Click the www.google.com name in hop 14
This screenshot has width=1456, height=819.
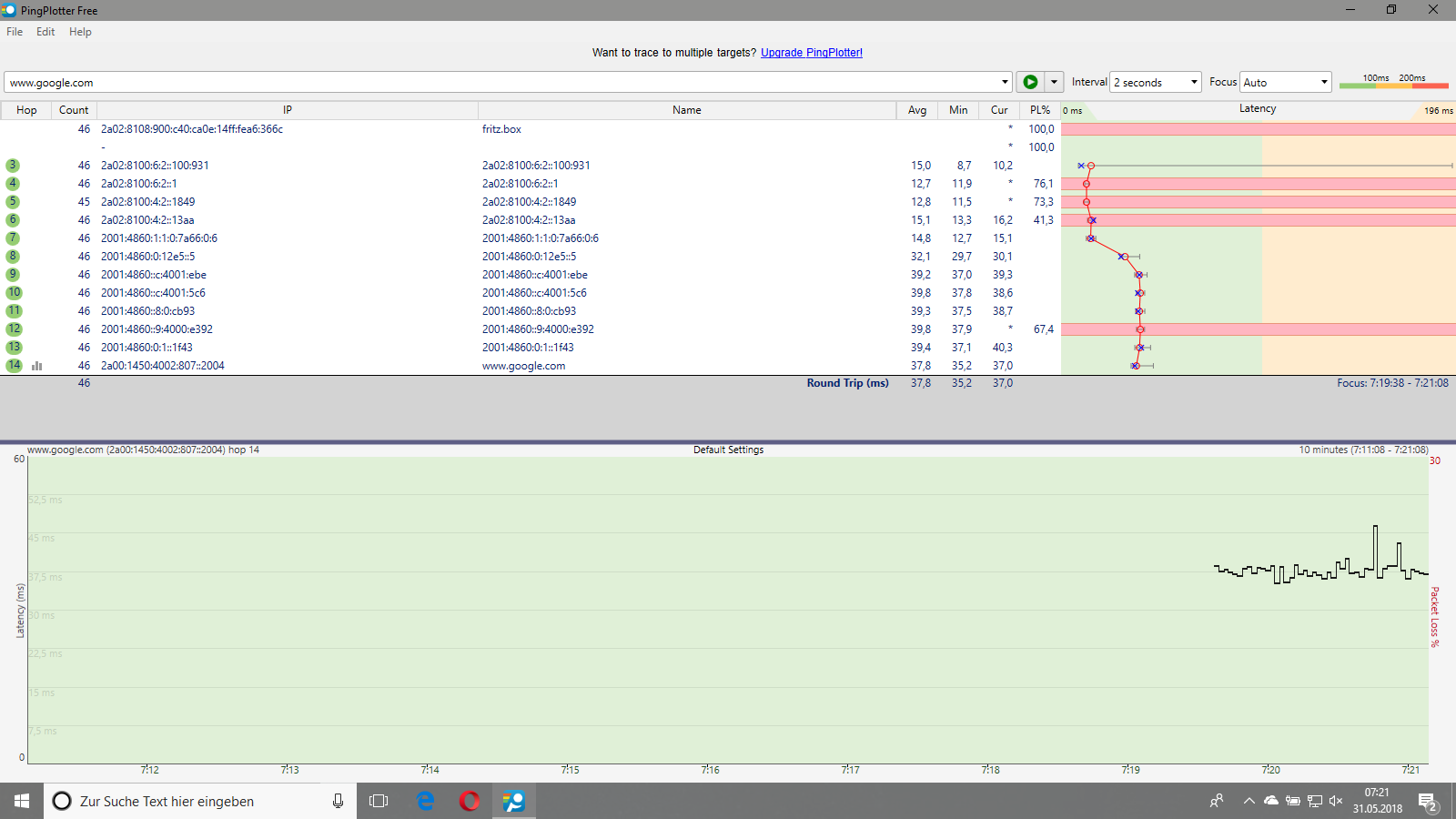coord(523,366)
